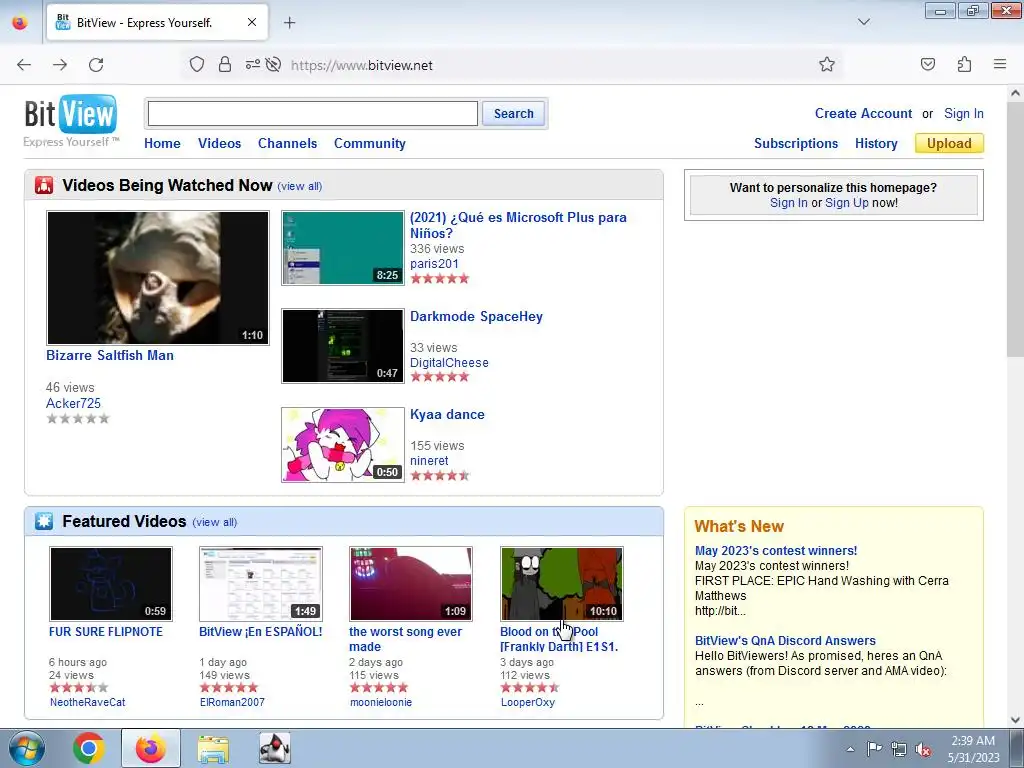Open the Firefox hamburger menu
This screenshot has height=768, width=1024.
pos(1000,64)
